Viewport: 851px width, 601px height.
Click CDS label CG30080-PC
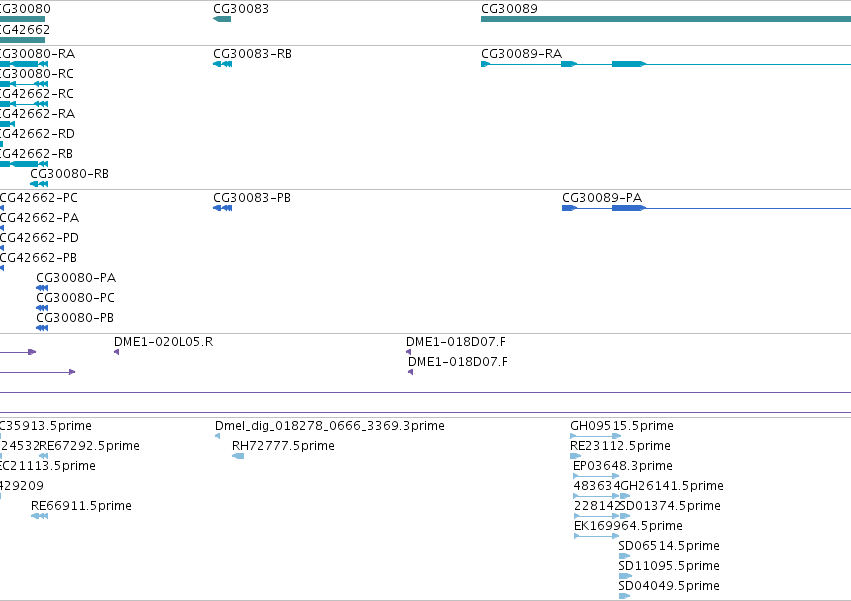click(75, 298)
